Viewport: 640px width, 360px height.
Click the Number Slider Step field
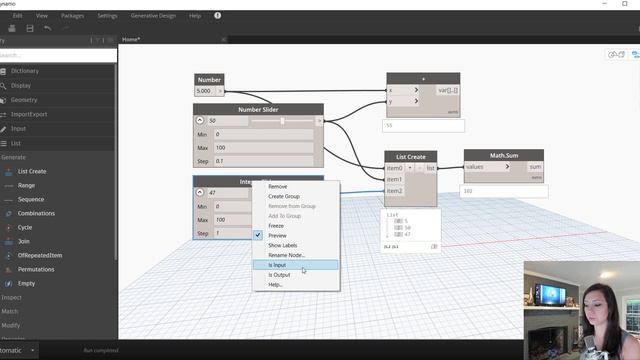pyautogui.click(x=264, y=161)
